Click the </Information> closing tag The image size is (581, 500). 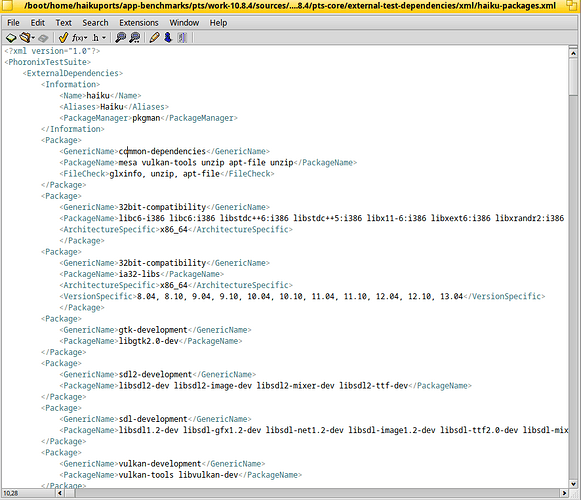(x=73, y=129)
